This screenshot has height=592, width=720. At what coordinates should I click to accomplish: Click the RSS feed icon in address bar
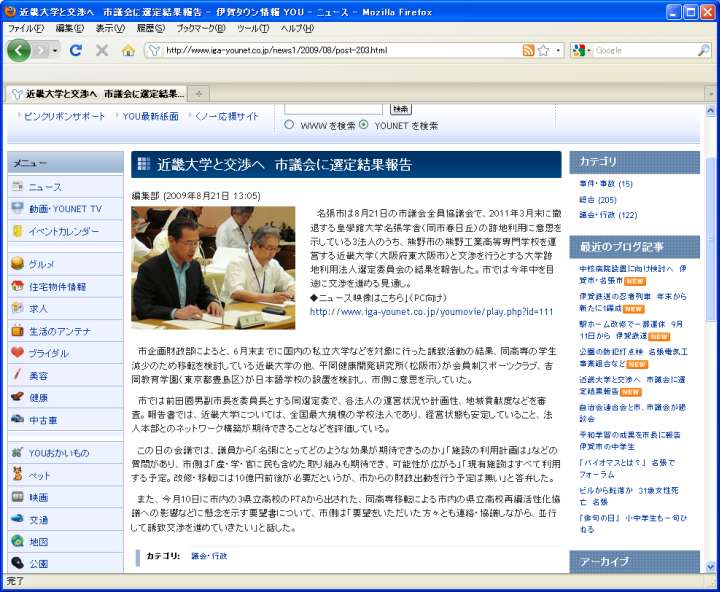(528, 50)
